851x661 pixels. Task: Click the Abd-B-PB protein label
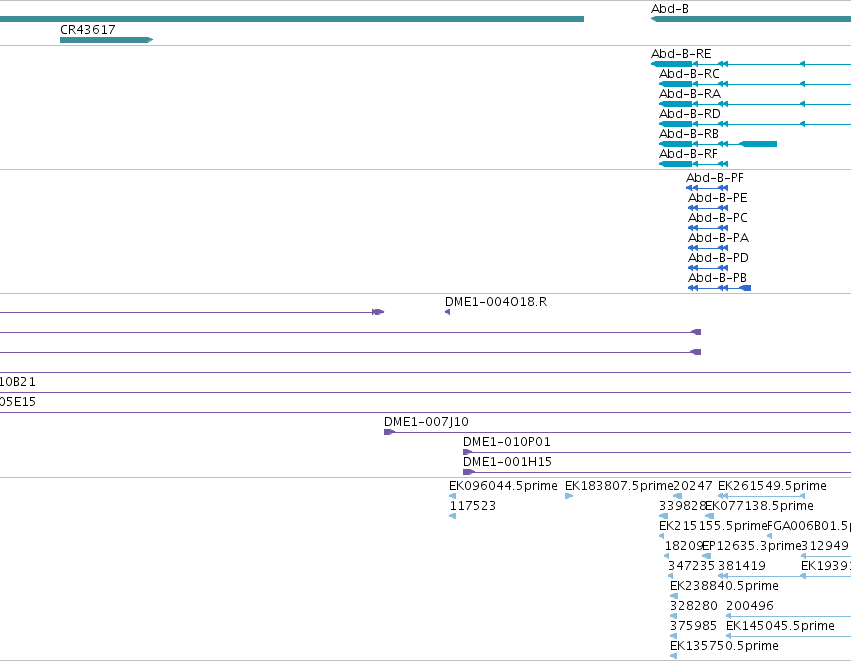tap(717, 277)
